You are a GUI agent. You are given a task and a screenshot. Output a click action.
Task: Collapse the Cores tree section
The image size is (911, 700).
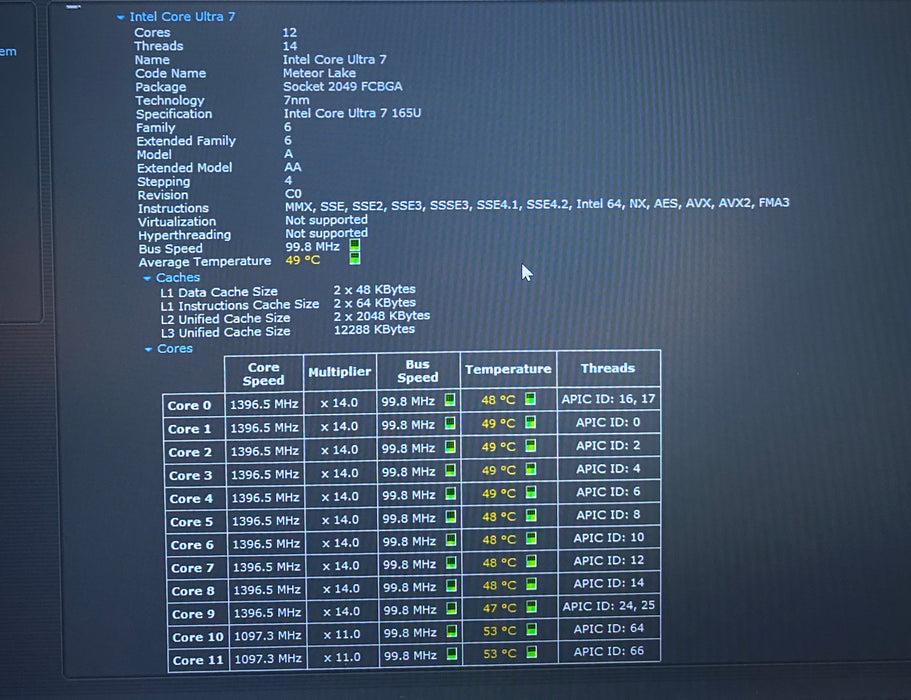tap(148, 349)
